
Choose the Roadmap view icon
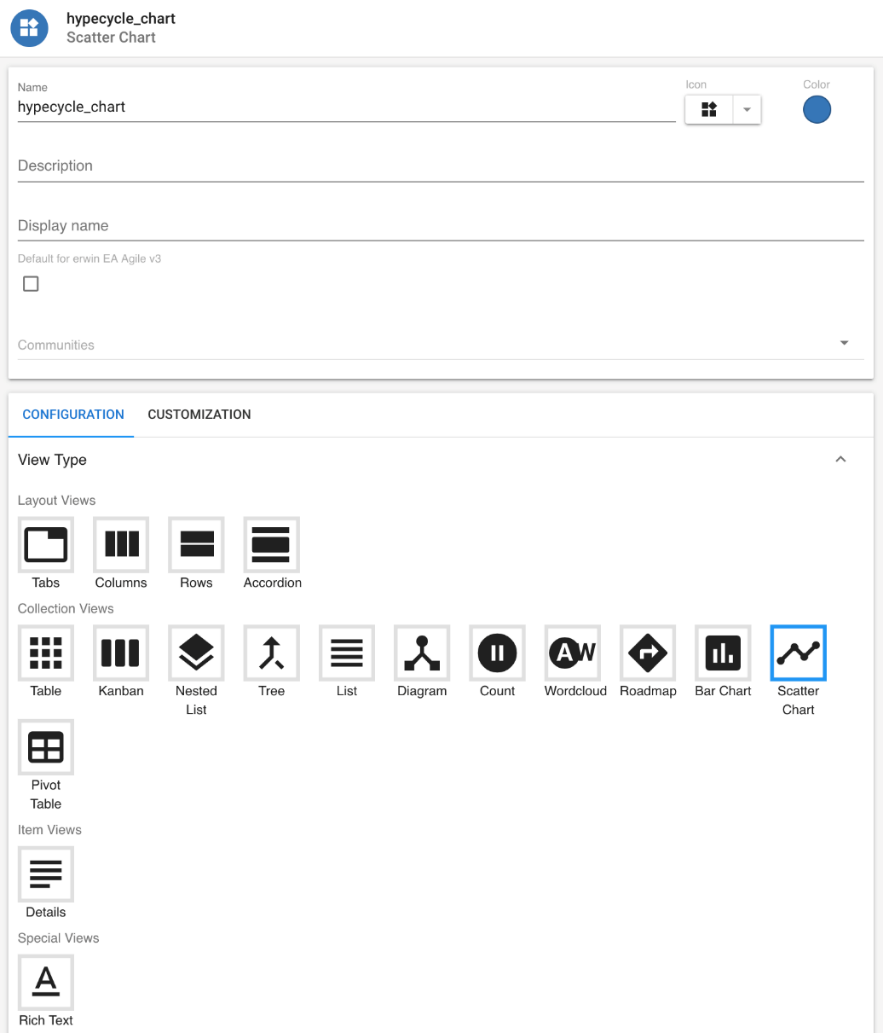pyautogui.click(x=646, y=652)
